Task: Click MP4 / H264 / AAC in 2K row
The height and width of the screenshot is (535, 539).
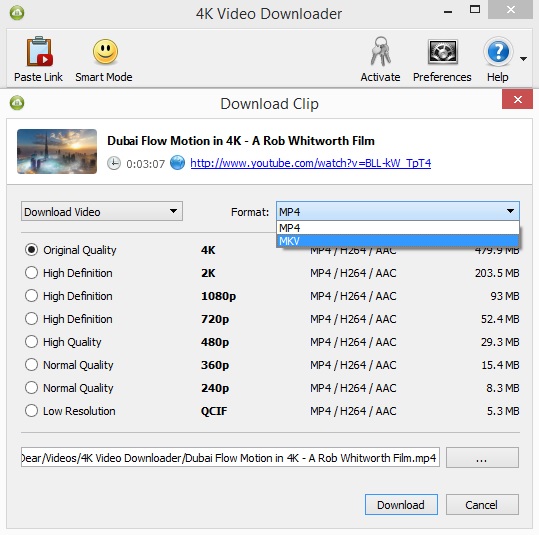Action: pos(353,273)
